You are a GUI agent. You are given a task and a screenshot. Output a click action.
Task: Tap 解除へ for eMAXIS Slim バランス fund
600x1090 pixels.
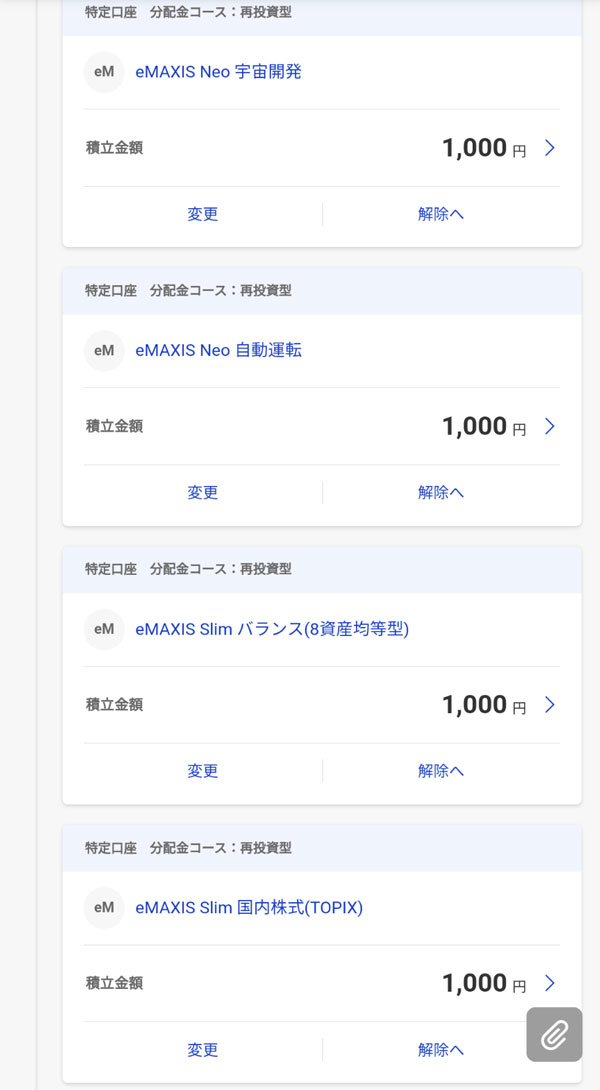point(441,771)
